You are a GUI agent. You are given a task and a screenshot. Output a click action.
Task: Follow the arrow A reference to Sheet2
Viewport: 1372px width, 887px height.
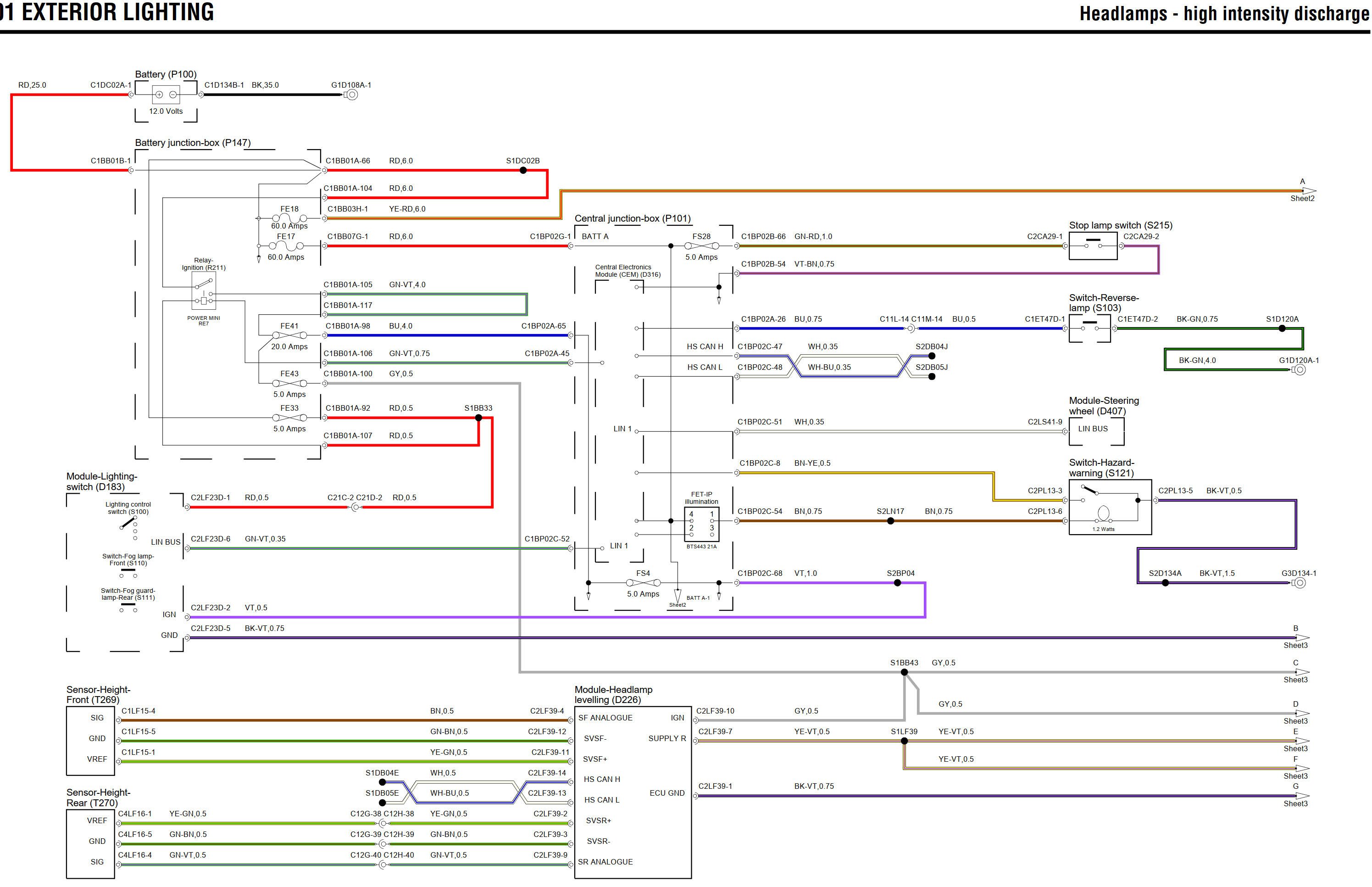click(x=1308, y=190)
